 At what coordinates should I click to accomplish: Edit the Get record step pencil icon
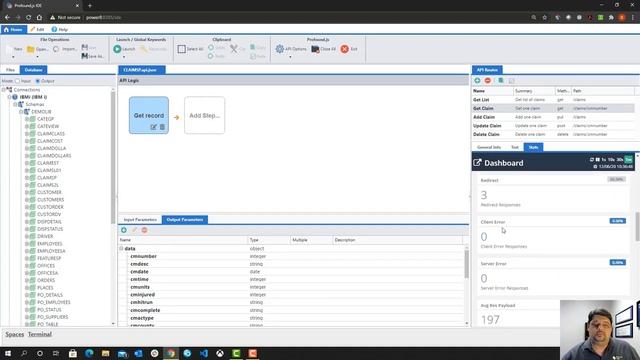click(x=153, y=127)
